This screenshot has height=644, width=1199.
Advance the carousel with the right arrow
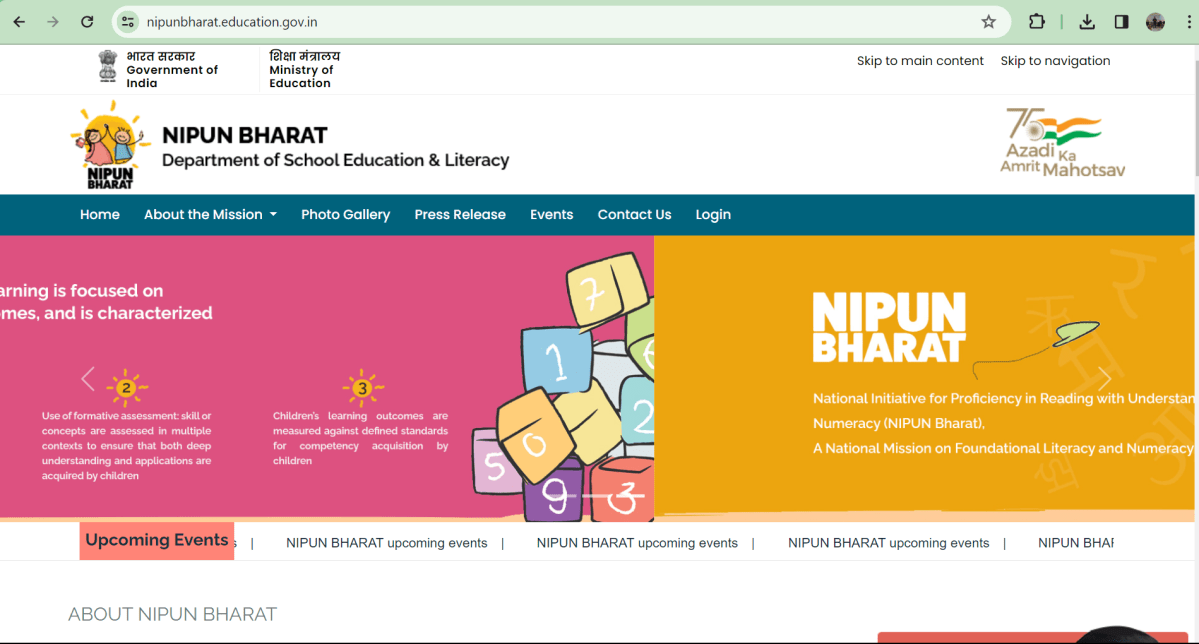[1104, 379]
